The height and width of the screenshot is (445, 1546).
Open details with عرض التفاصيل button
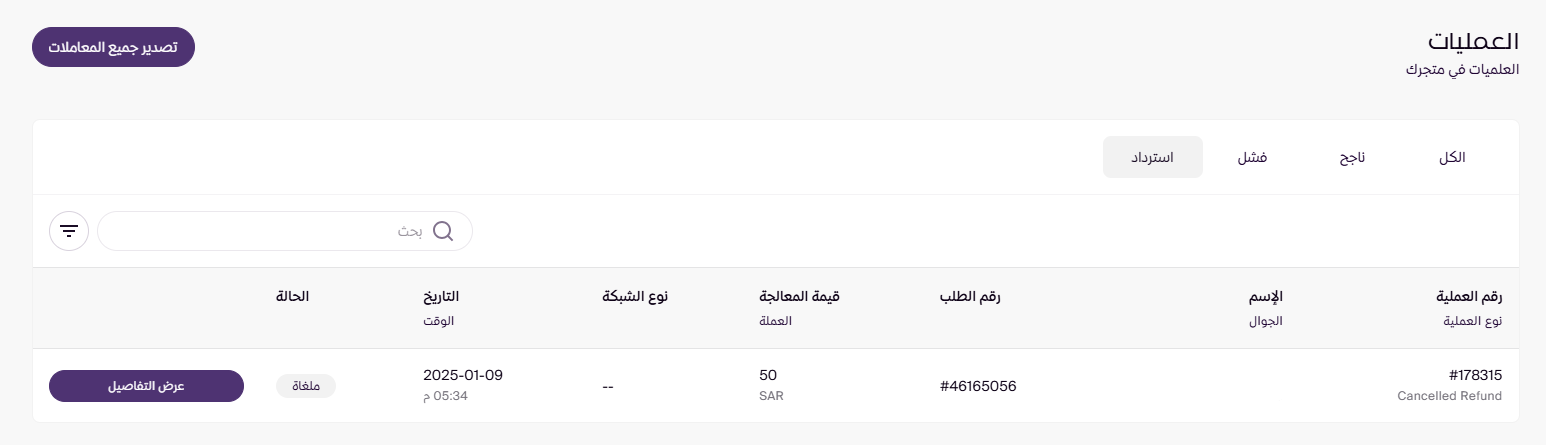tap(146, 386)
